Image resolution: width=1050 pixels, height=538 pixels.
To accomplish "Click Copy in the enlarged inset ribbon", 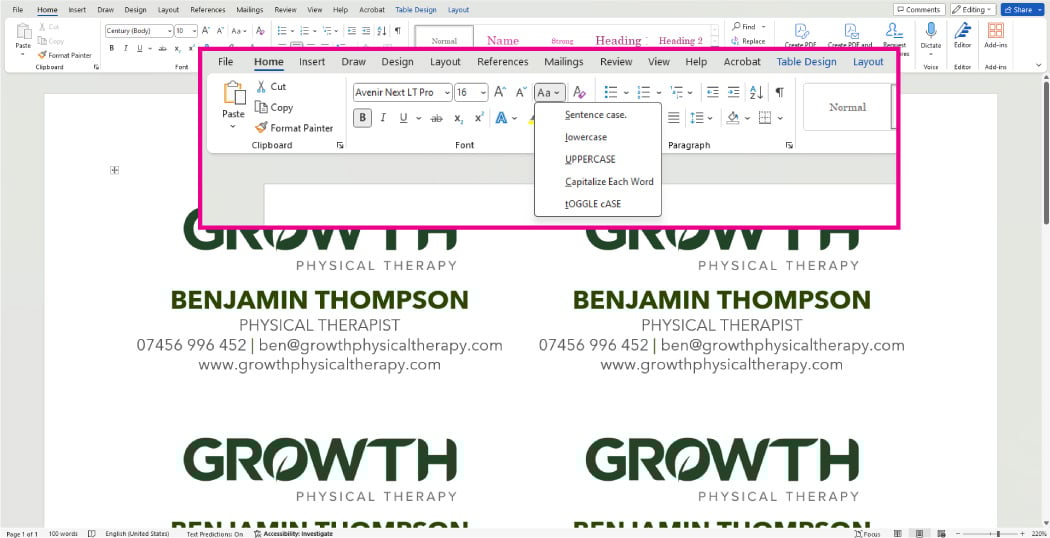I will (x=274, y=107).
